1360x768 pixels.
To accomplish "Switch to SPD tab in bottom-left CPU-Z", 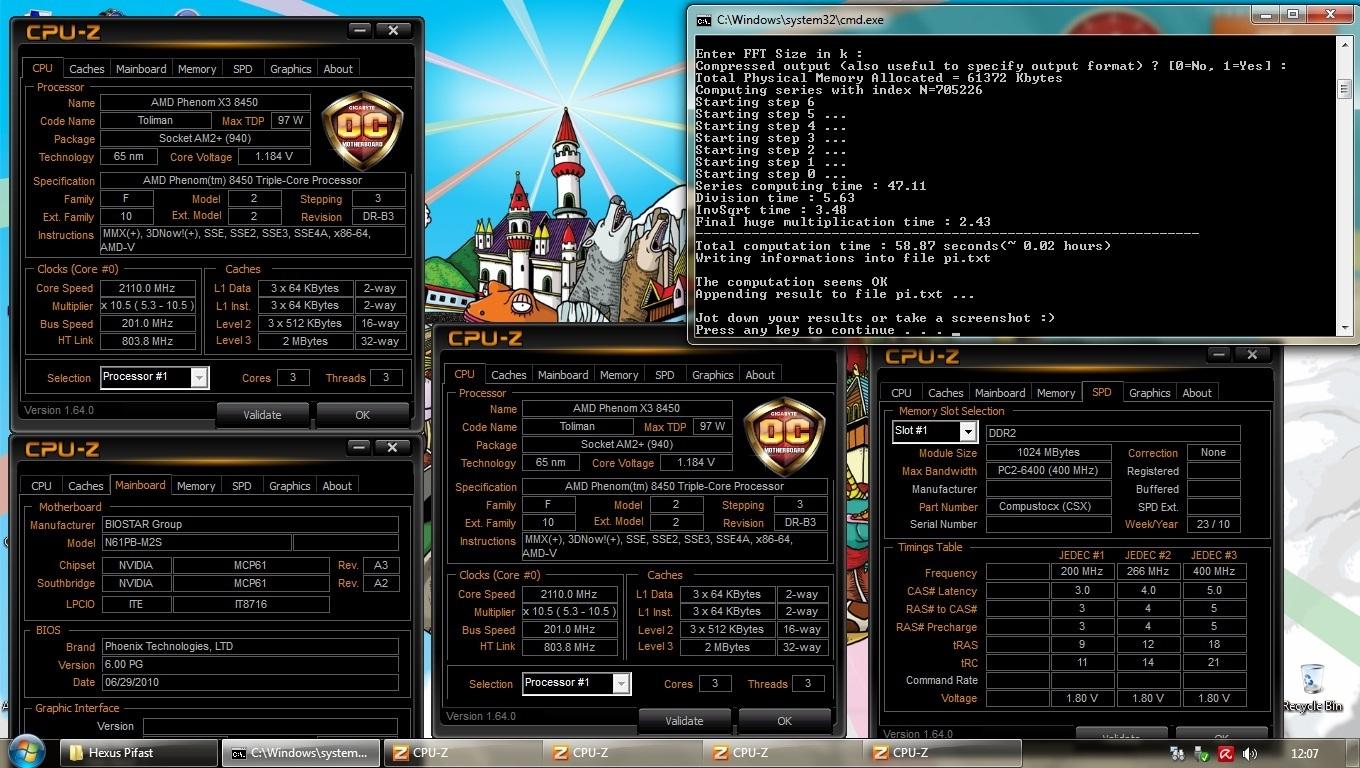I will tap(242, 486).
